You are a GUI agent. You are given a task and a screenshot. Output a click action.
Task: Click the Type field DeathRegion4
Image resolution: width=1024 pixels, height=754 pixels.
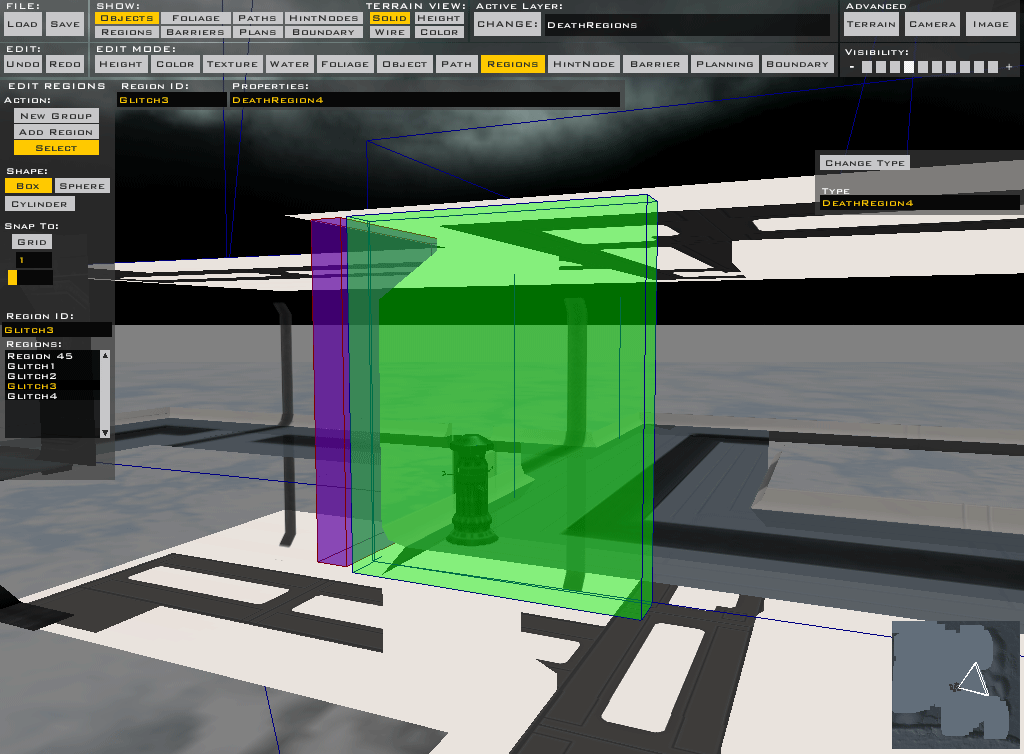point(919,203)
